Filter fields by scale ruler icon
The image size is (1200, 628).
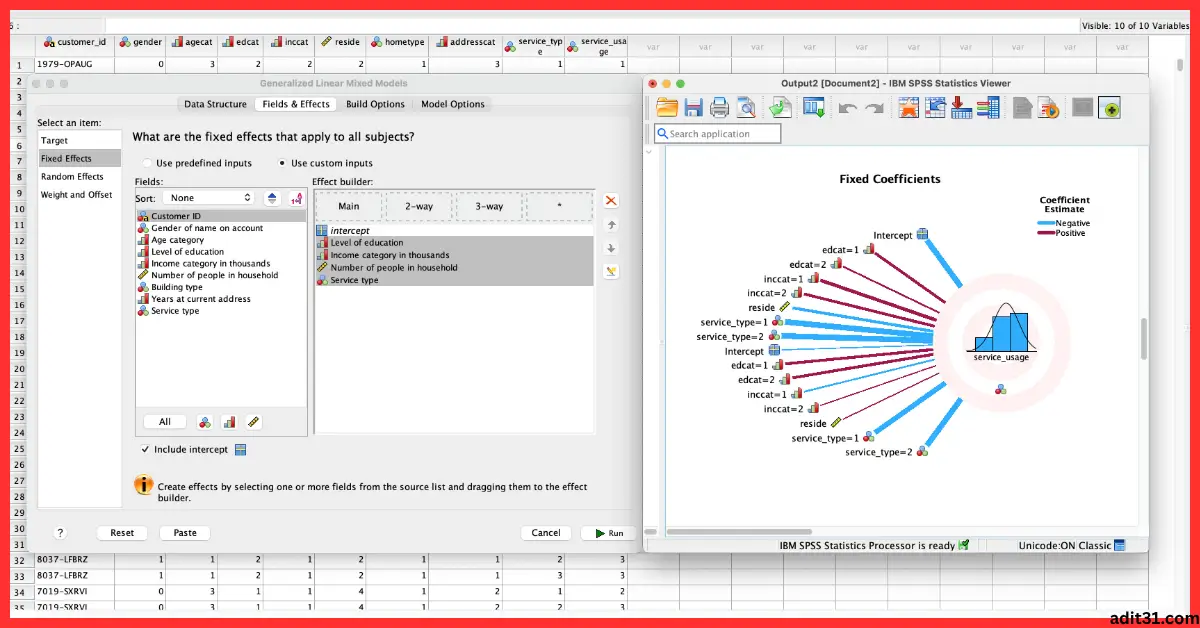click(253, 422)
